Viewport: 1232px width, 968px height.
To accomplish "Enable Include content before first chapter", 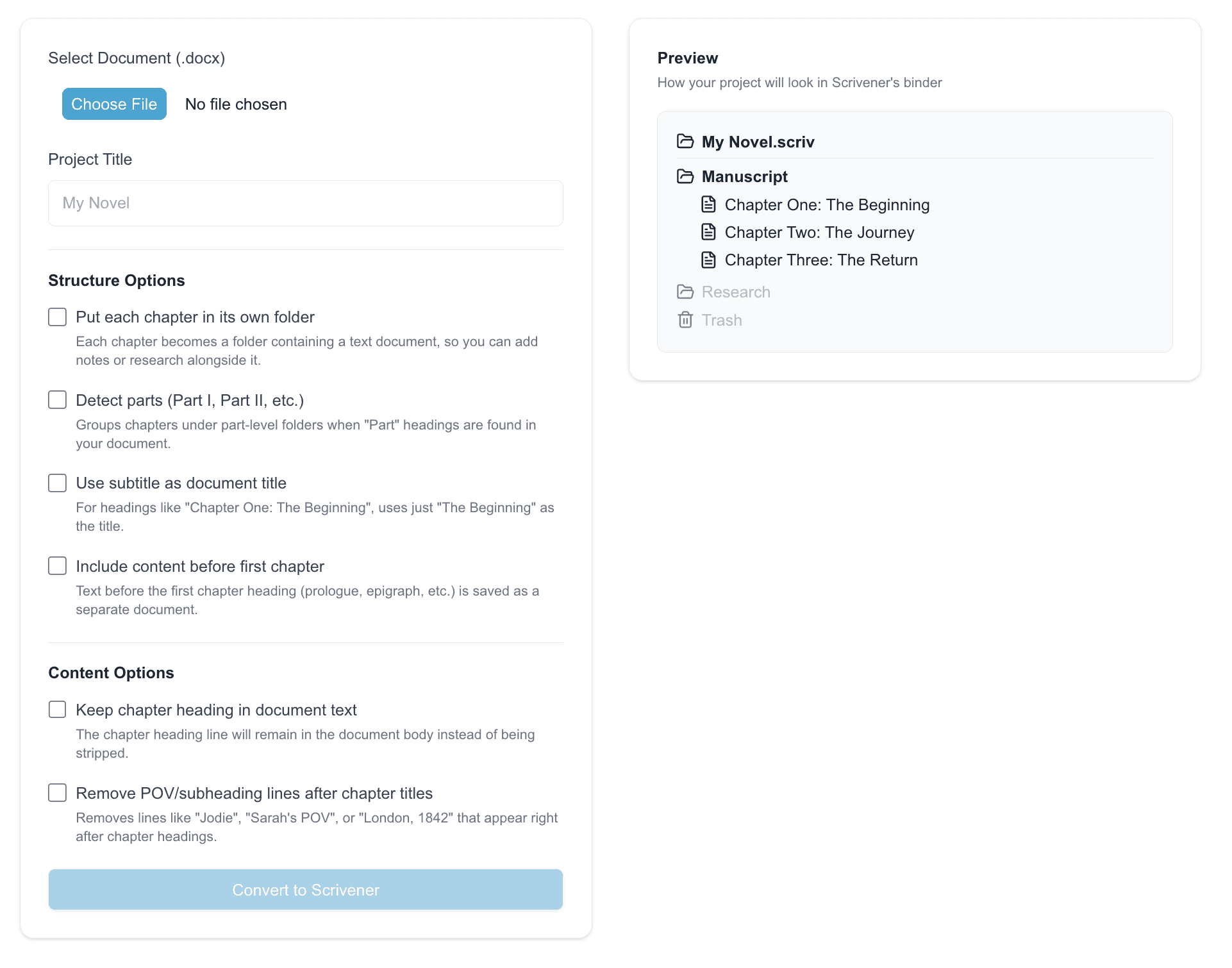I will pyautogui.click(x=58, y=566).
